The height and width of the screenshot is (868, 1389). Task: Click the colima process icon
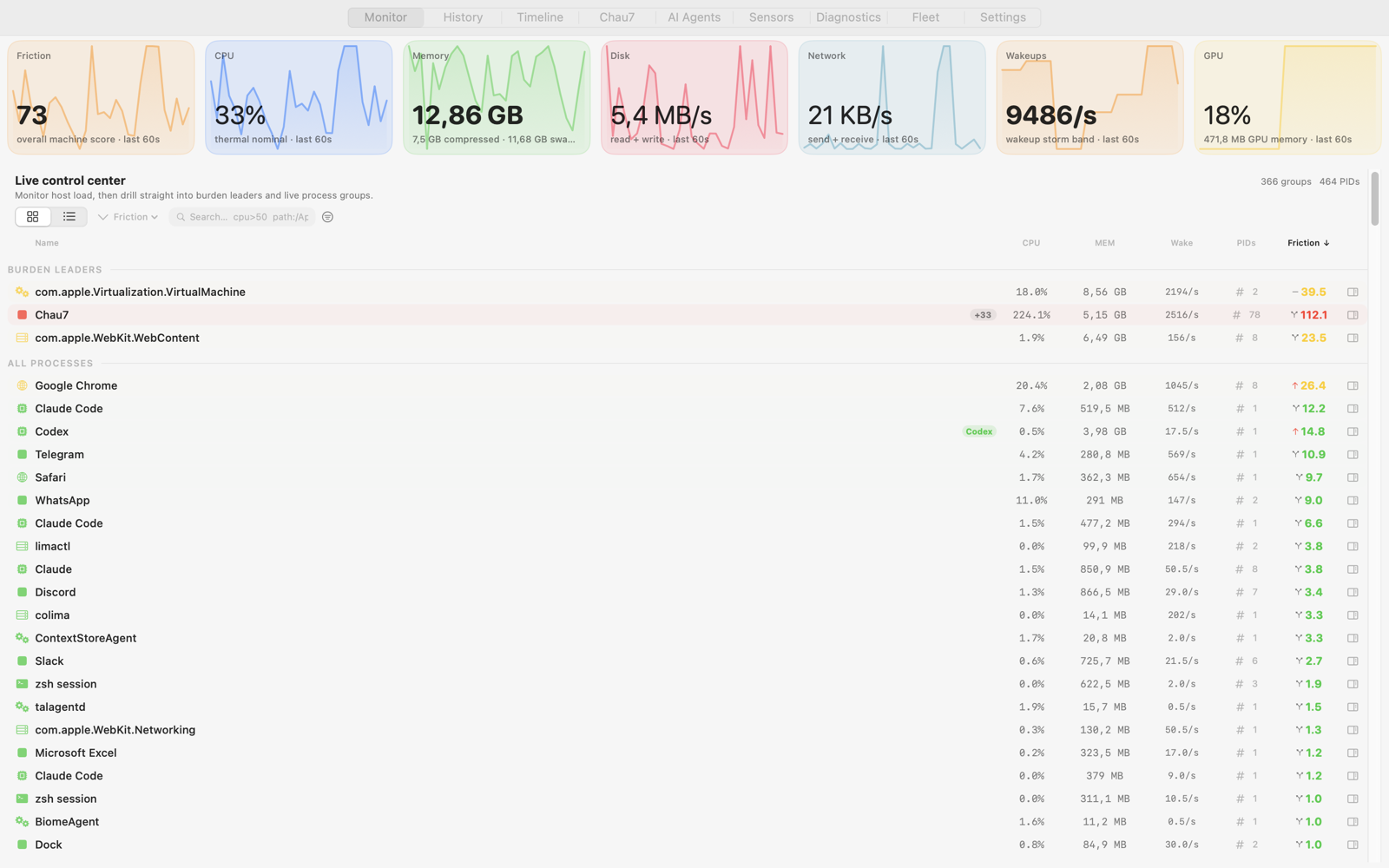(23, 615)
